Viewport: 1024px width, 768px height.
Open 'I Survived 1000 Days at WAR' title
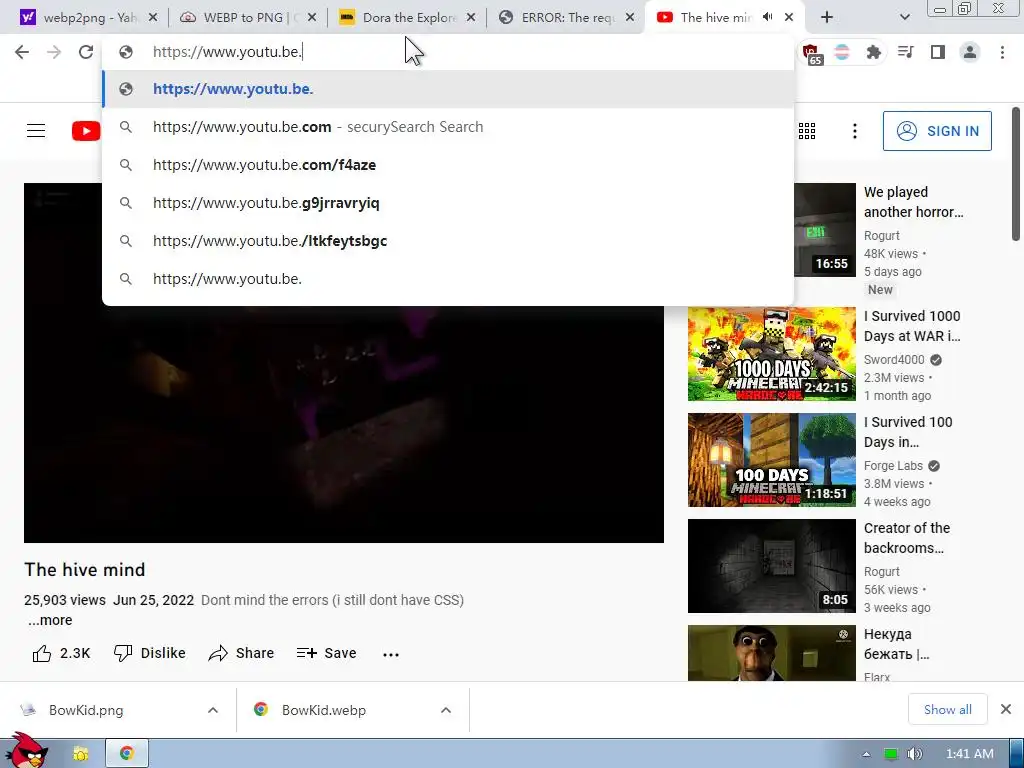[912, 326]
